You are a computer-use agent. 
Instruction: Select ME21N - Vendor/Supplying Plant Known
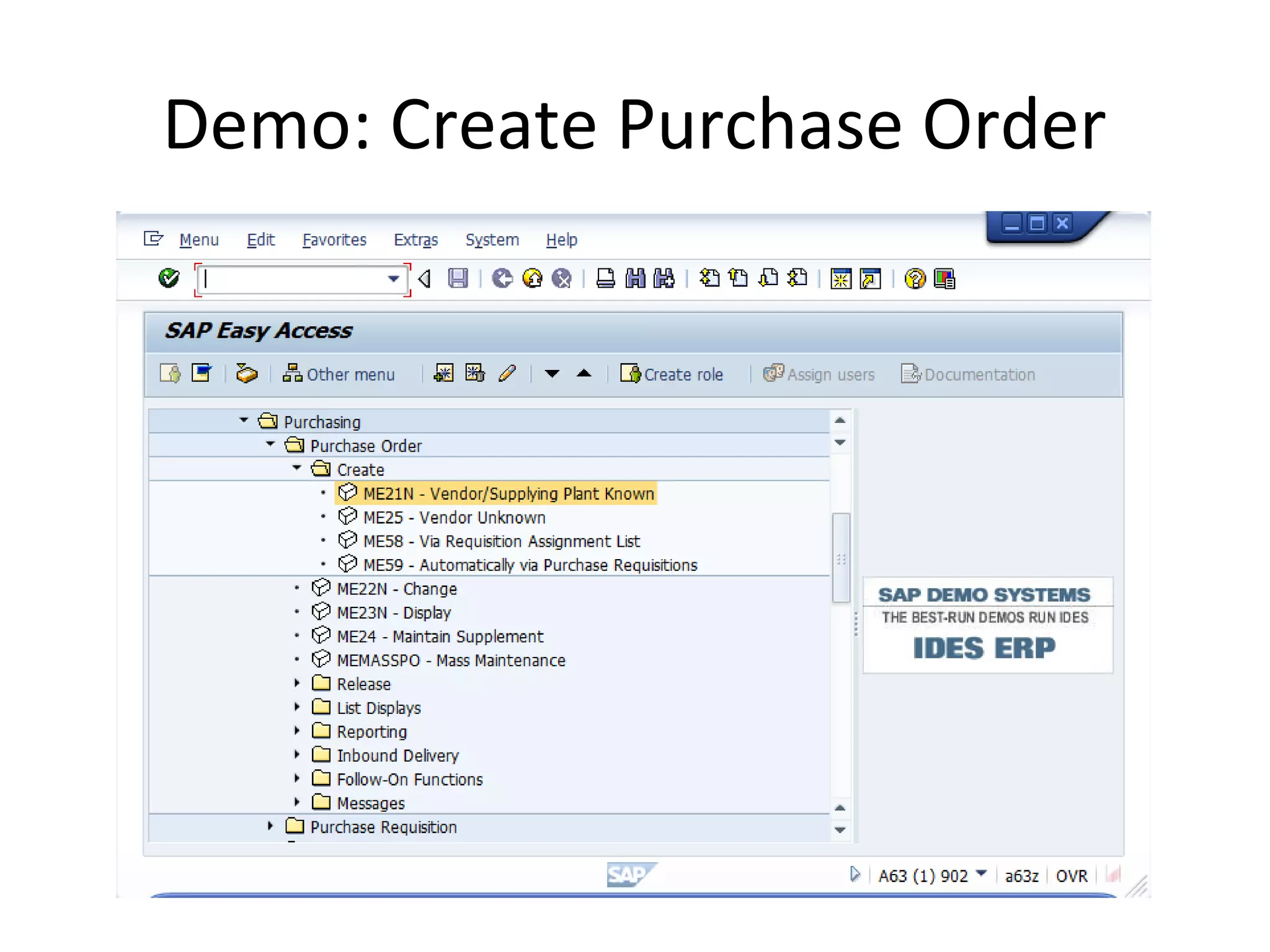point(496,493)
